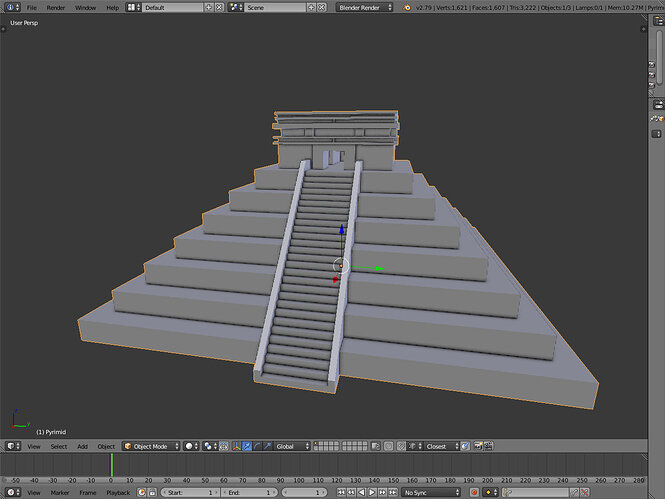Open the Help menu
The height and width of the screenshot is (499, 665).
click(x=112, y=8)
